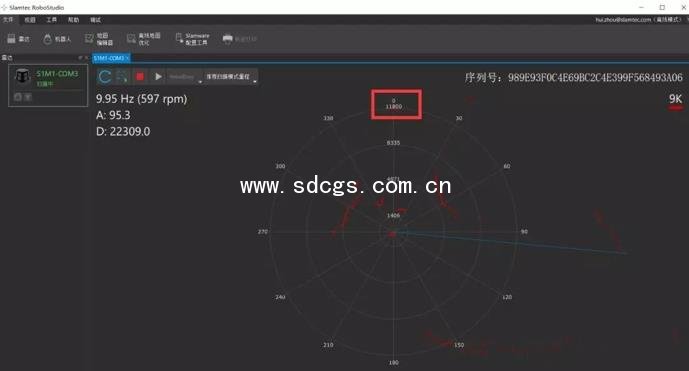Image resolution: width=689 pixels, height=371 pixels.
Task: Click the A: 95.3 angle value
Action: pos(113,115)
